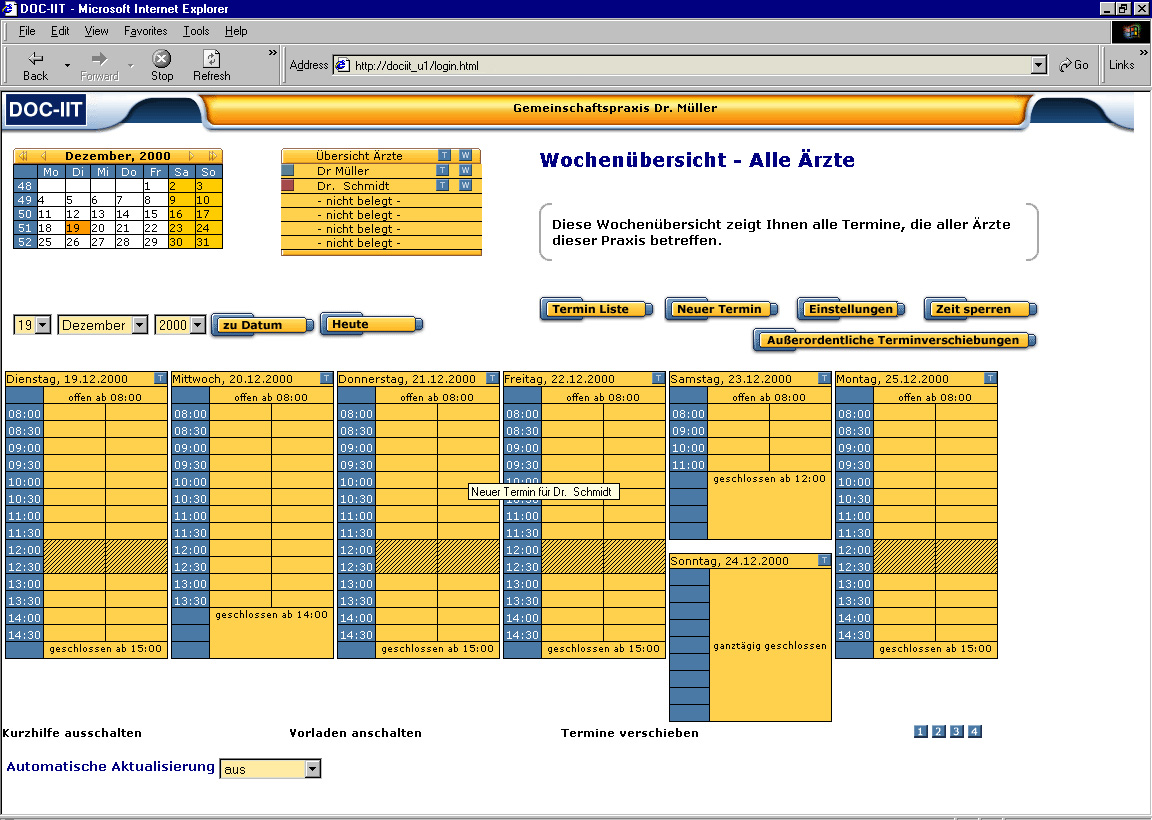The image size is (1152, 820).
Task: Click the Links toolbar label
Action: [1121, 65]
